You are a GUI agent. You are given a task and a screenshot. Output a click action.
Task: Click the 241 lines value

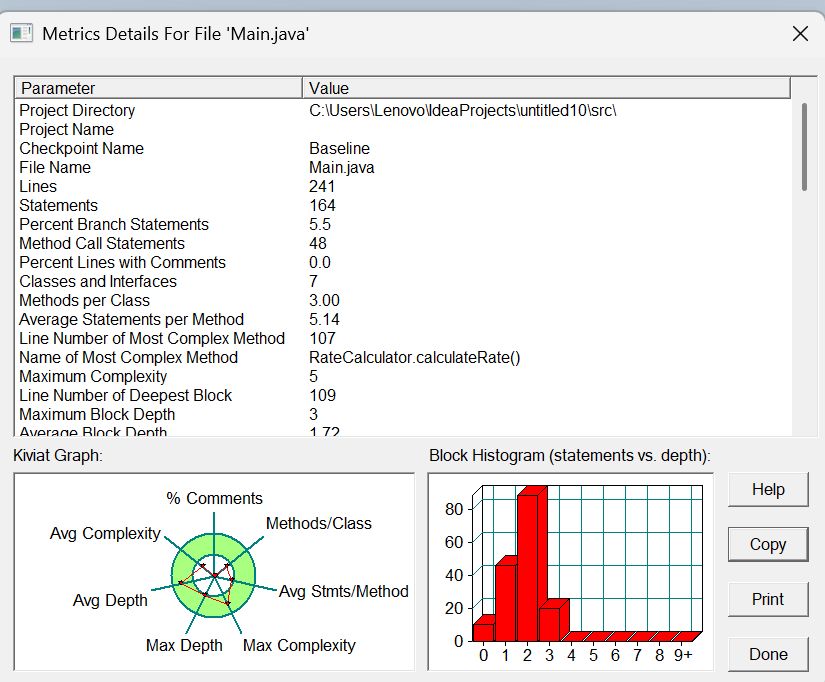coord(321,186)
